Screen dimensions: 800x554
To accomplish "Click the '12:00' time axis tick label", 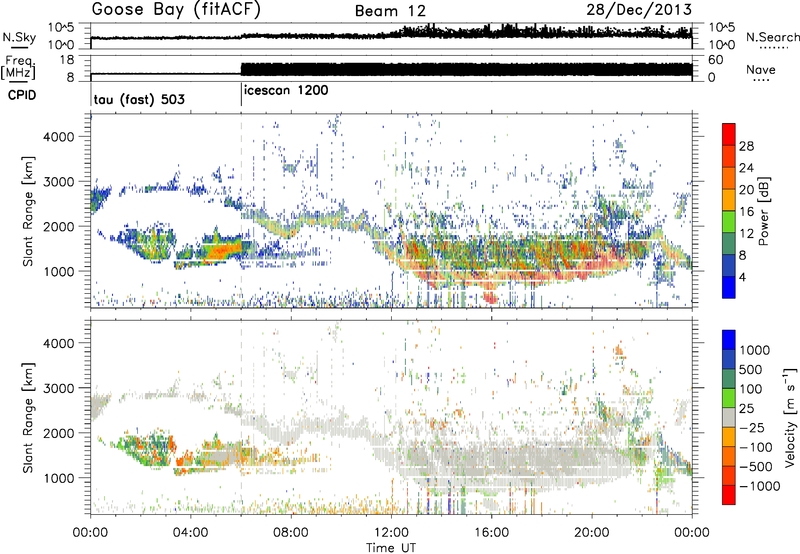I will click(x=391, y=533).
